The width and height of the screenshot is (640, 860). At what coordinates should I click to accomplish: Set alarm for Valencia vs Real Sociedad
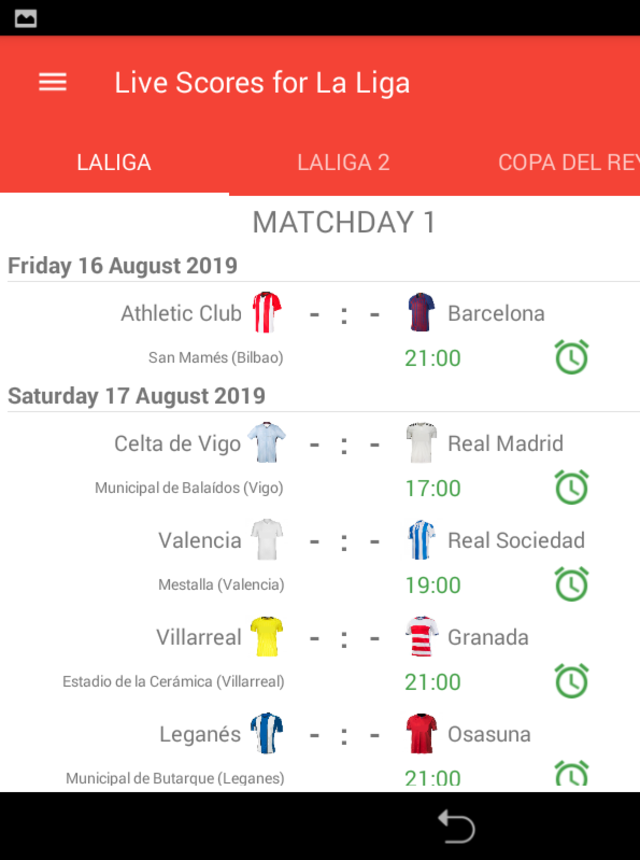[x=572, y=584]
